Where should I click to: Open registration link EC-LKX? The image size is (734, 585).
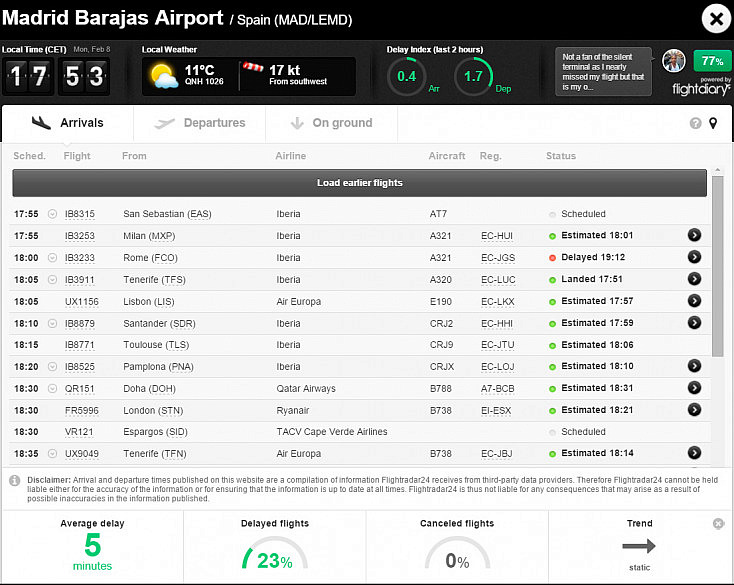pyautogui.click(x=498, y=302)
